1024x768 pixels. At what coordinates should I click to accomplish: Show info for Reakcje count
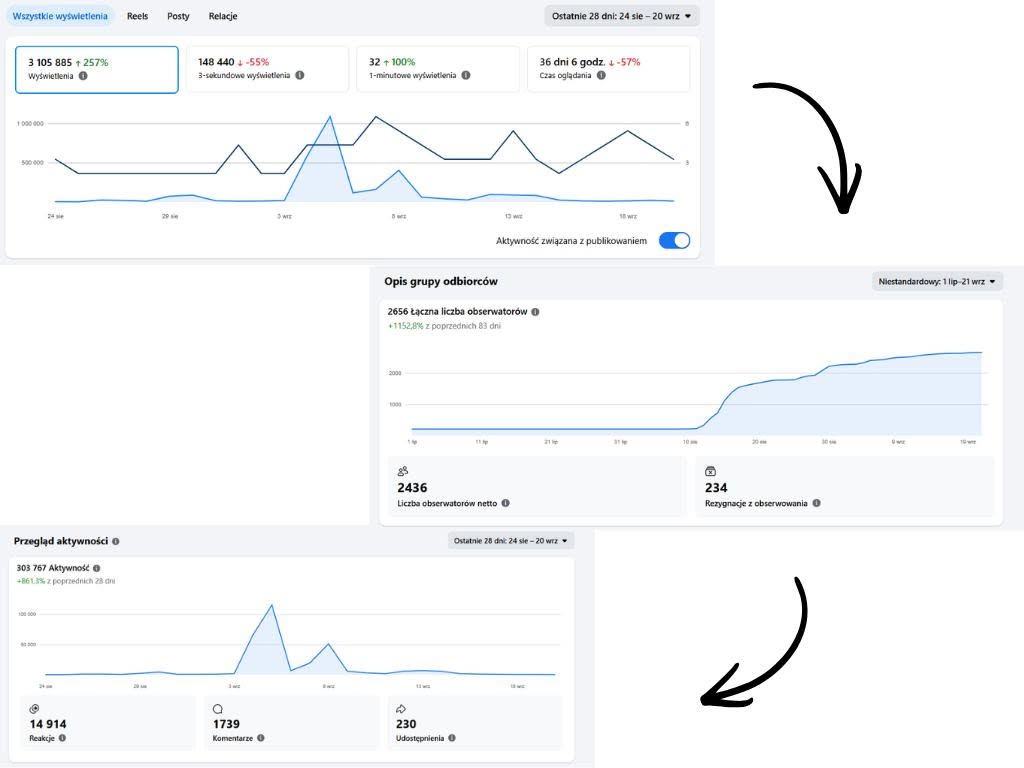click(x=63, y=738)
